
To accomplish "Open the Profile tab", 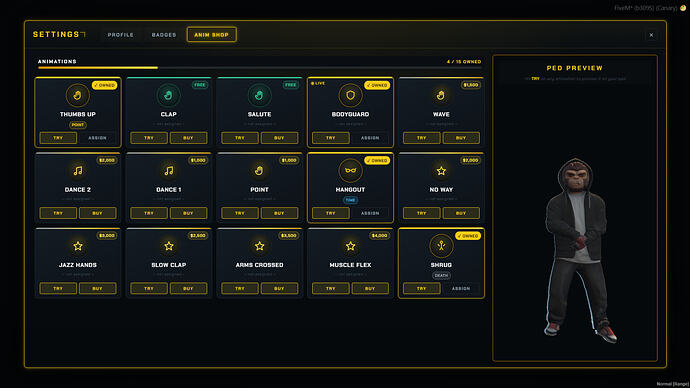I will pos(121,35).
